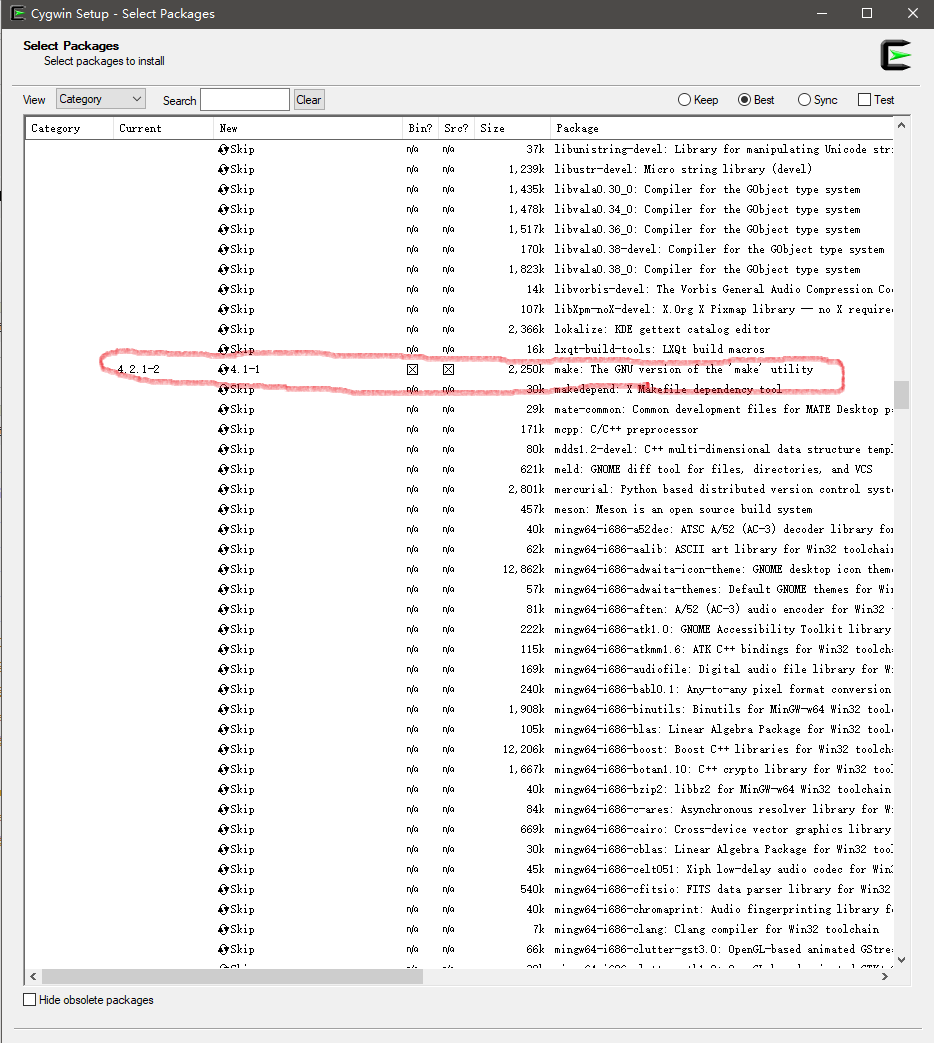
Task: Click current version 4.2.1-2 cell
Action: 138,369
